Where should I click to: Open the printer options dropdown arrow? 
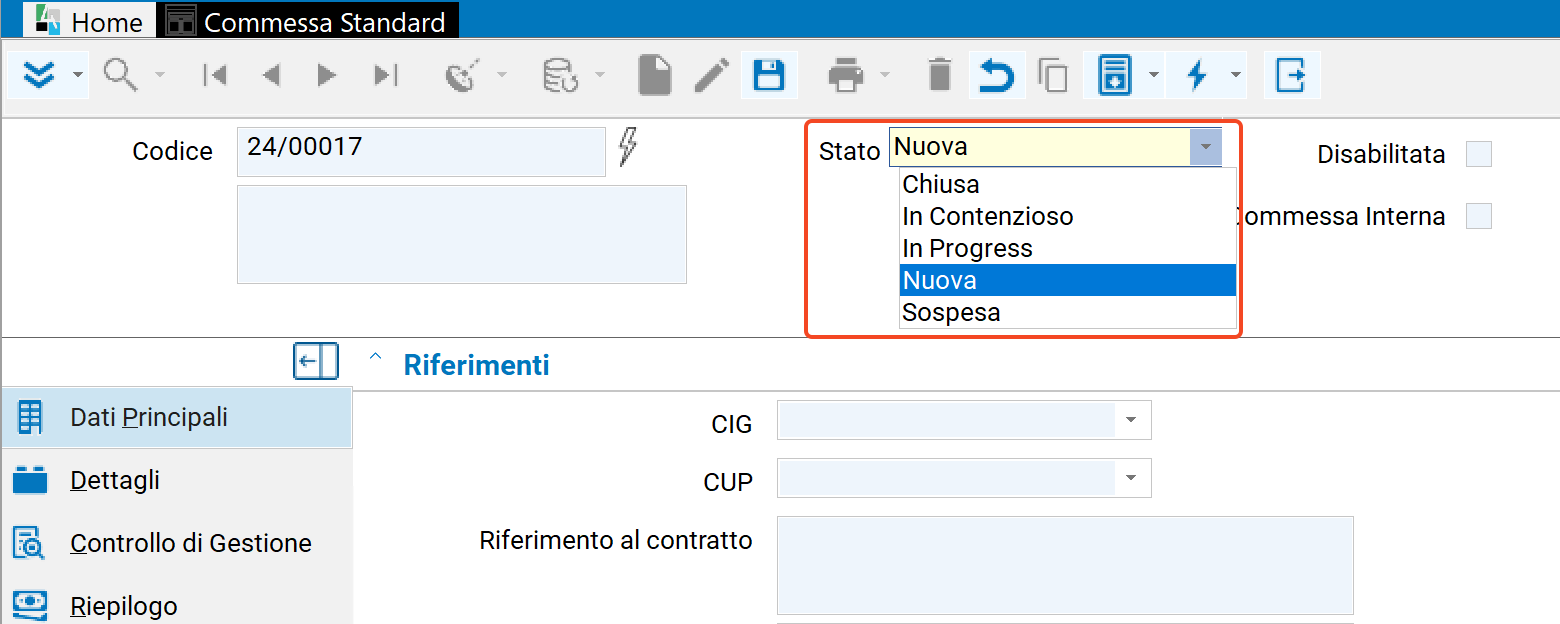tap(884, 75)
